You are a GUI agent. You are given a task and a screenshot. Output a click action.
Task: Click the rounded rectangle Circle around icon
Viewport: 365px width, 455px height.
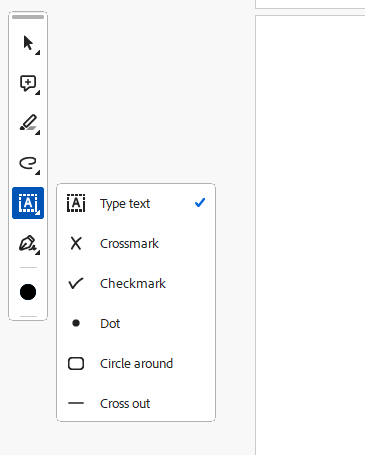76,363
